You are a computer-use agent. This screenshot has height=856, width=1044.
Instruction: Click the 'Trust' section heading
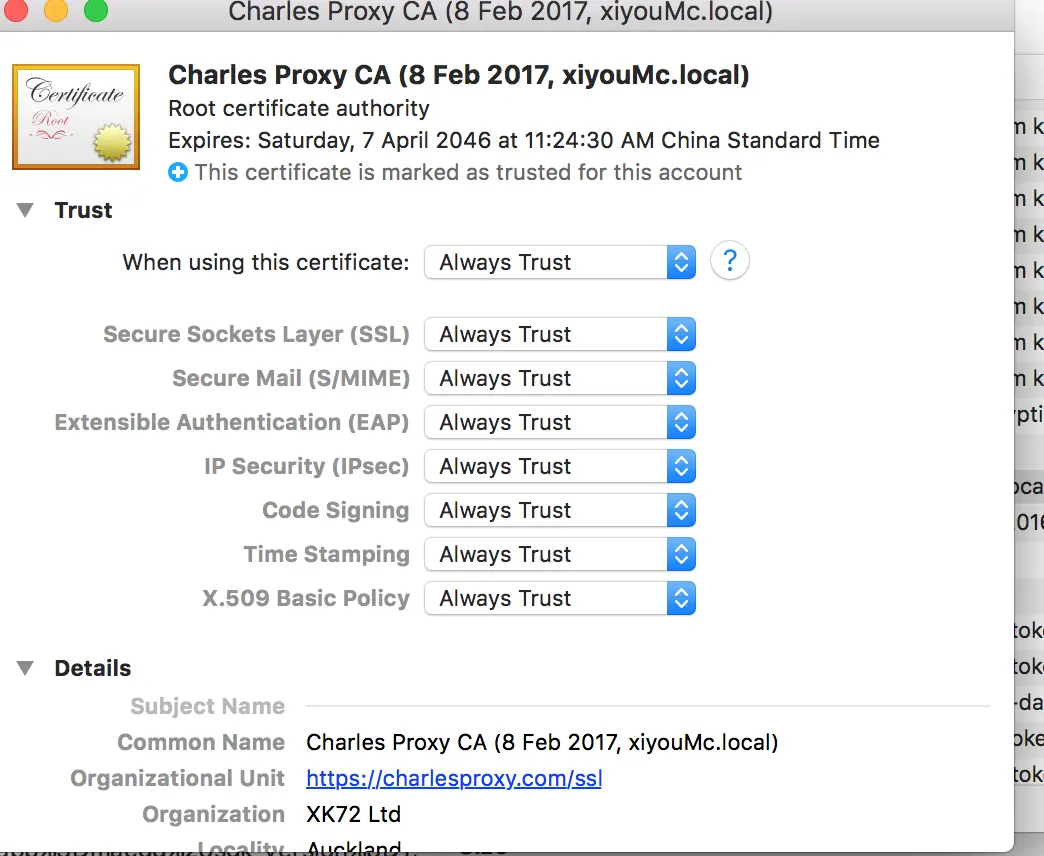point(83,210)
